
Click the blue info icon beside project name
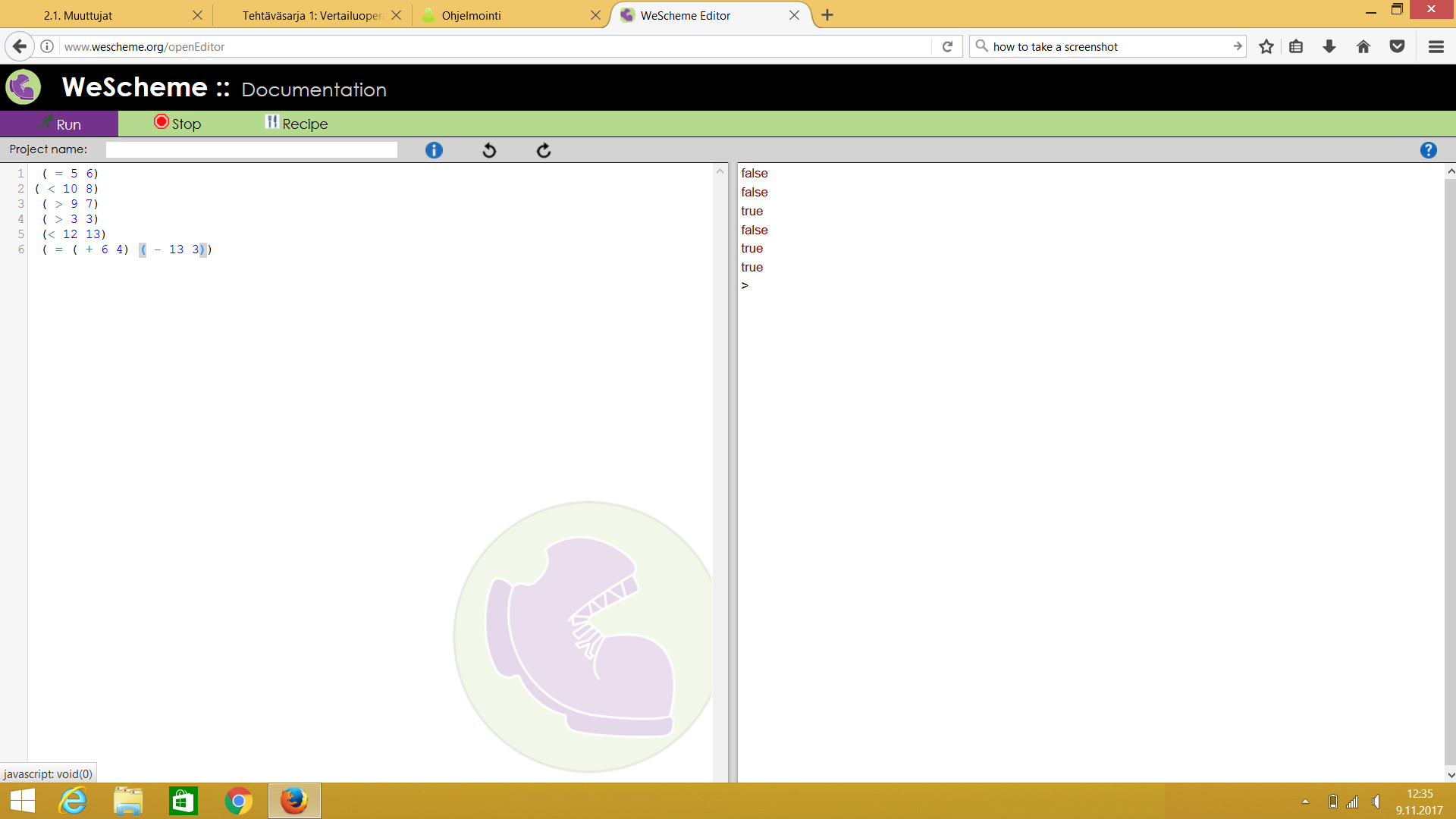[x=434, y=150]
